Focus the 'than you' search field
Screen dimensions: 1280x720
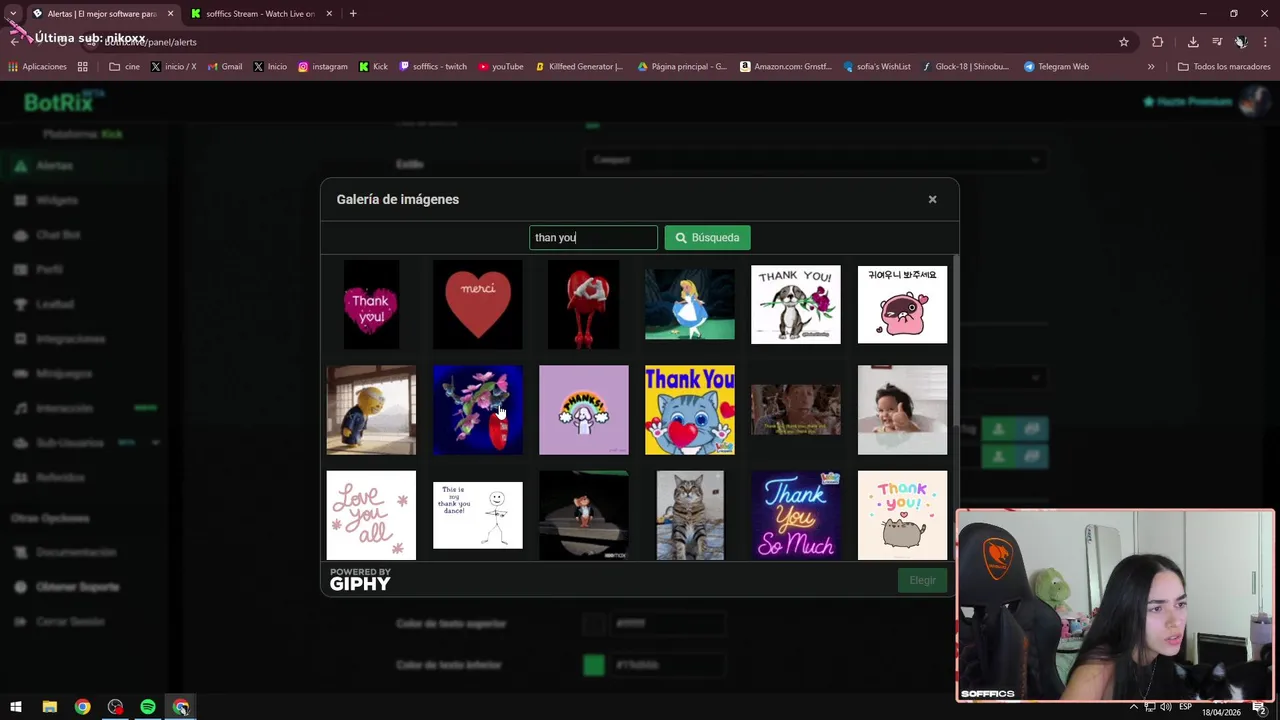coord(593,237)
